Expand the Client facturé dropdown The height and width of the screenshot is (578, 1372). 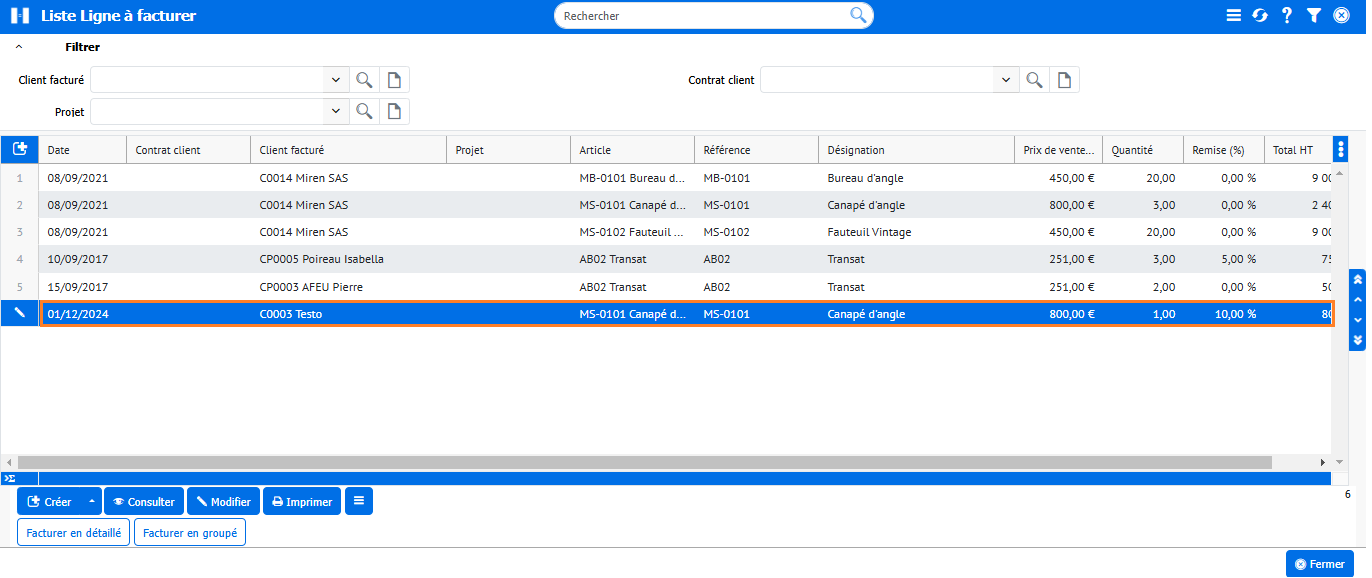click(335, 80)
